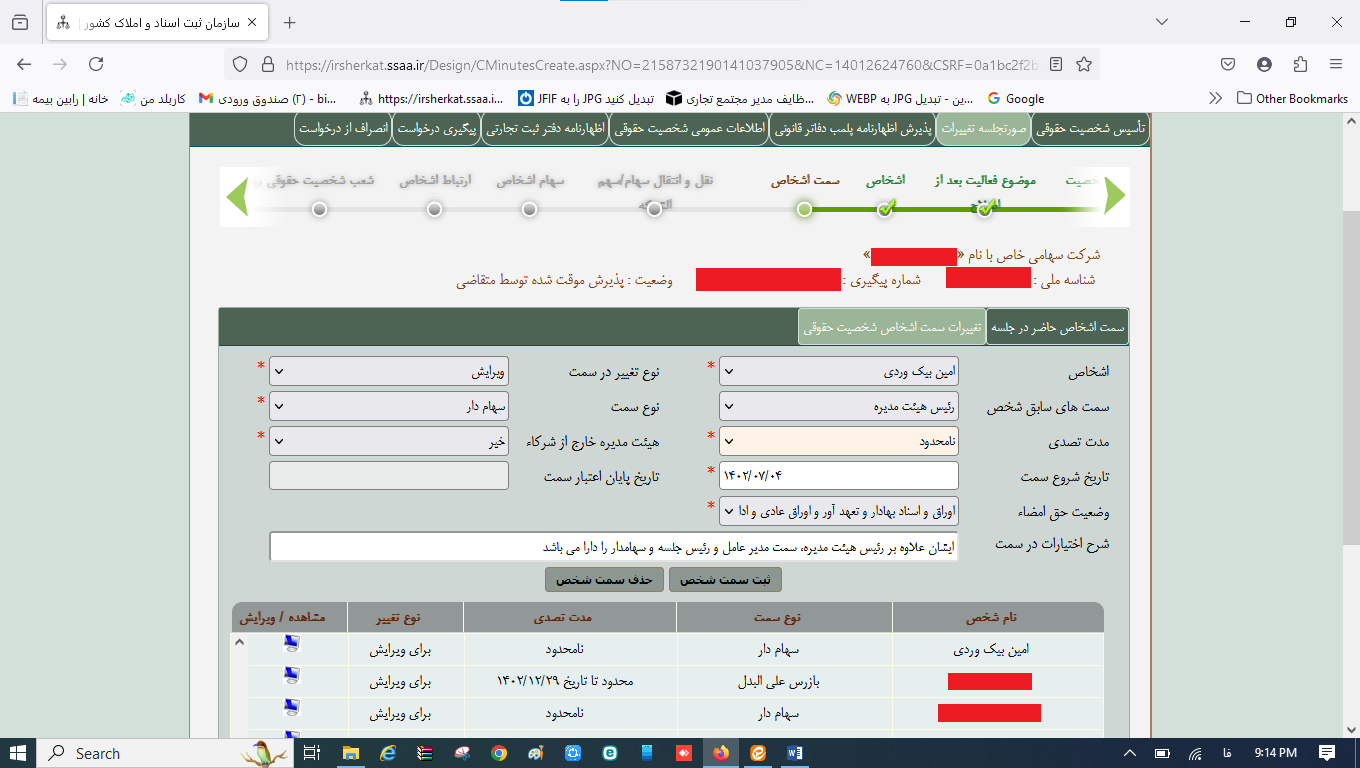The height and width of the screenshot is (768, 1360).
Task: Click the browser Back arrow
Action: tap(24, 64)
